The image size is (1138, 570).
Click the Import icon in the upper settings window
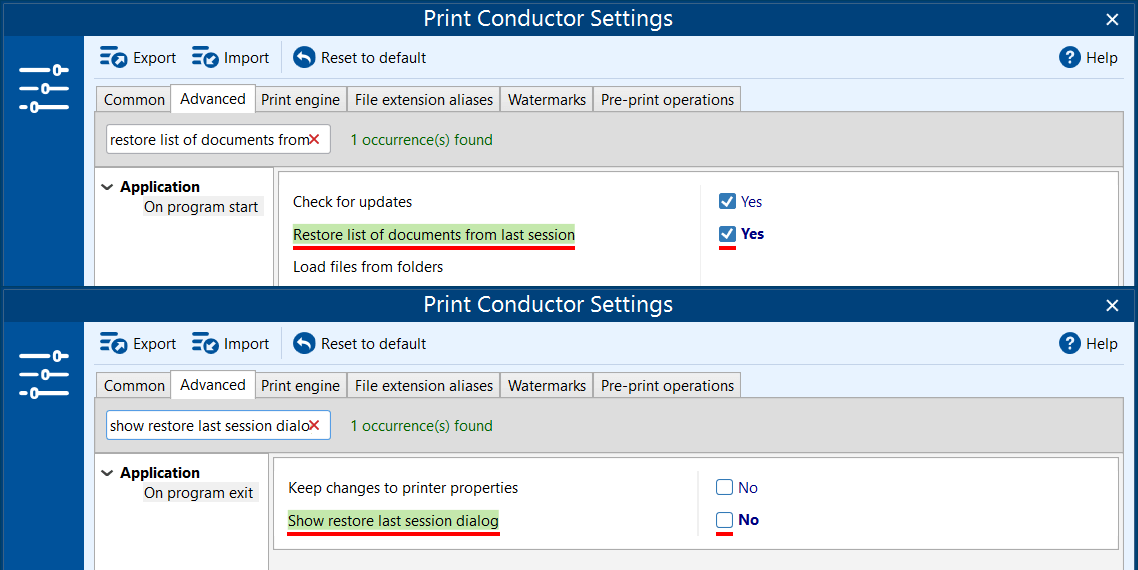click(x=205, y=58)
